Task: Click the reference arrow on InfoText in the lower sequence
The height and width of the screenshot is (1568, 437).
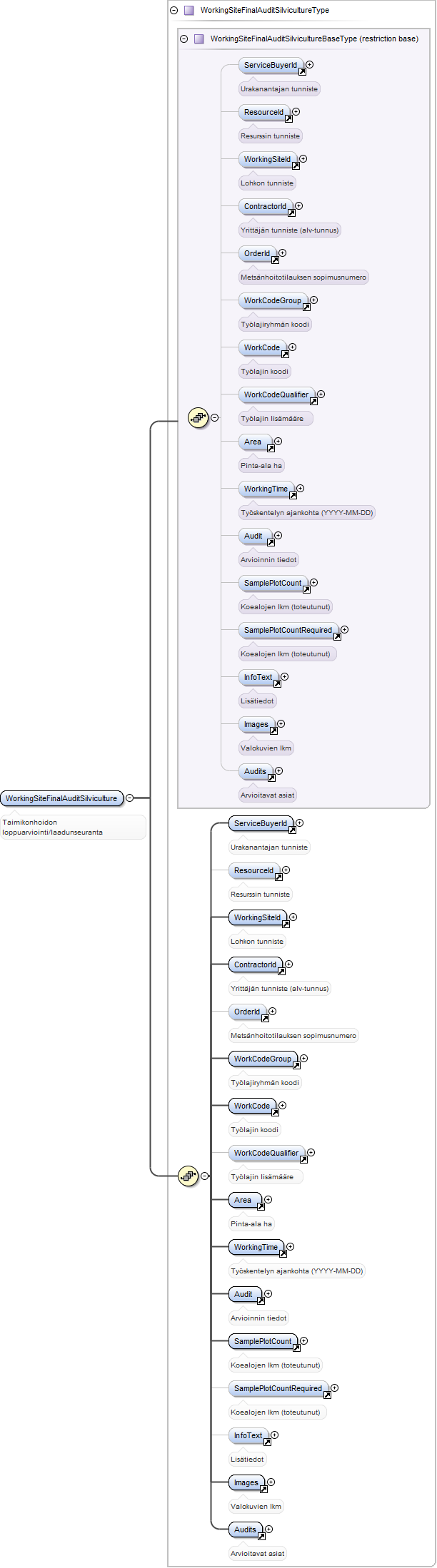Action: (267, 1442)
